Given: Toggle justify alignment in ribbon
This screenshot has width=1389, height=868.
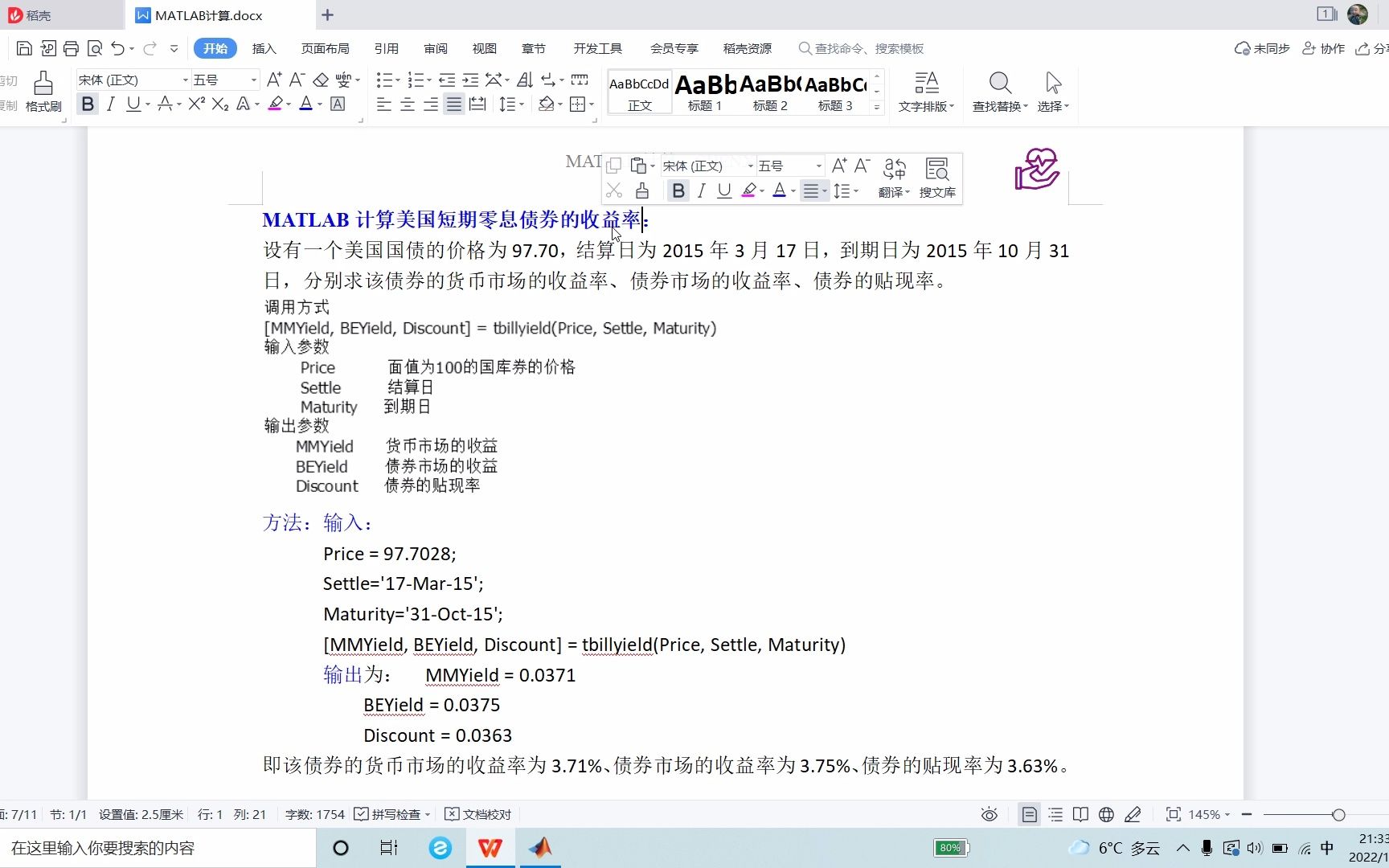Looking at the screenshot, I should click(x=454, y=104).
